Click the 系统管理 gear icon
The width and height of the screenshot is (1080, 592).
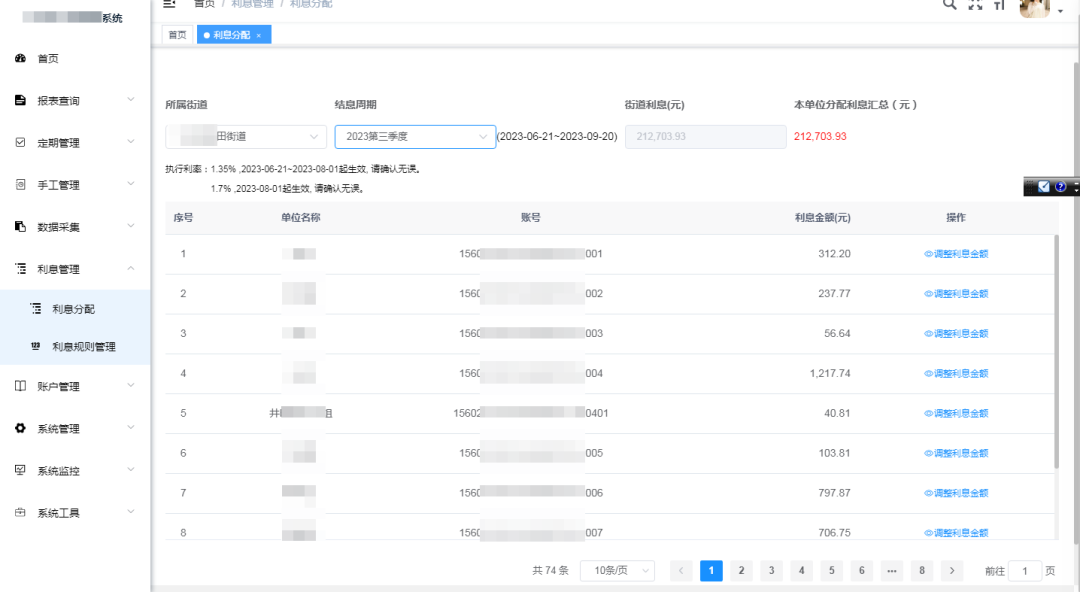(20, 429)
